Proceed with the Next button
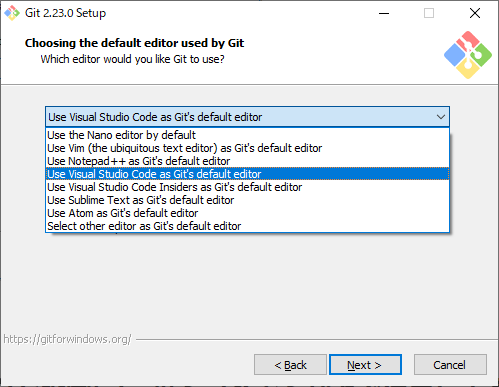This screenshot has height=387, width=499. point(365,365)
